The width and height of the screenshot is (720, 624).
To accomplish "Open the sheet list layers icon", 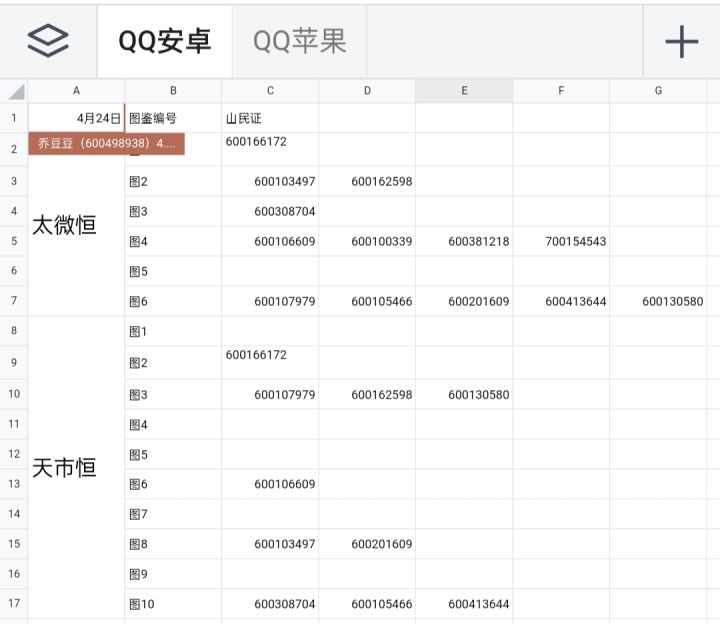I will 48,41.
